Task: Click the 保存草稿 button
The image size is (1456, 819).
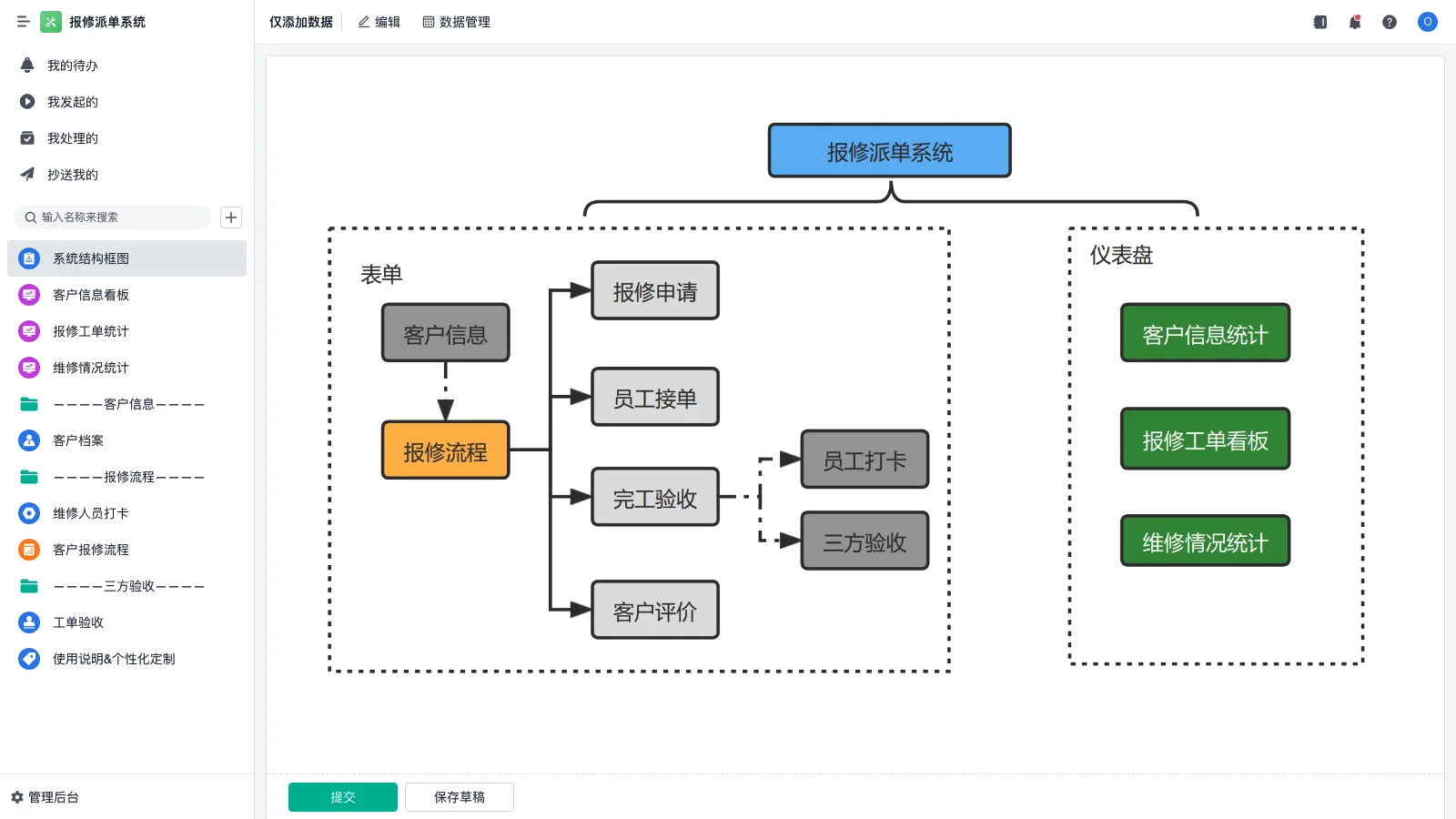Action: point(460,797)
